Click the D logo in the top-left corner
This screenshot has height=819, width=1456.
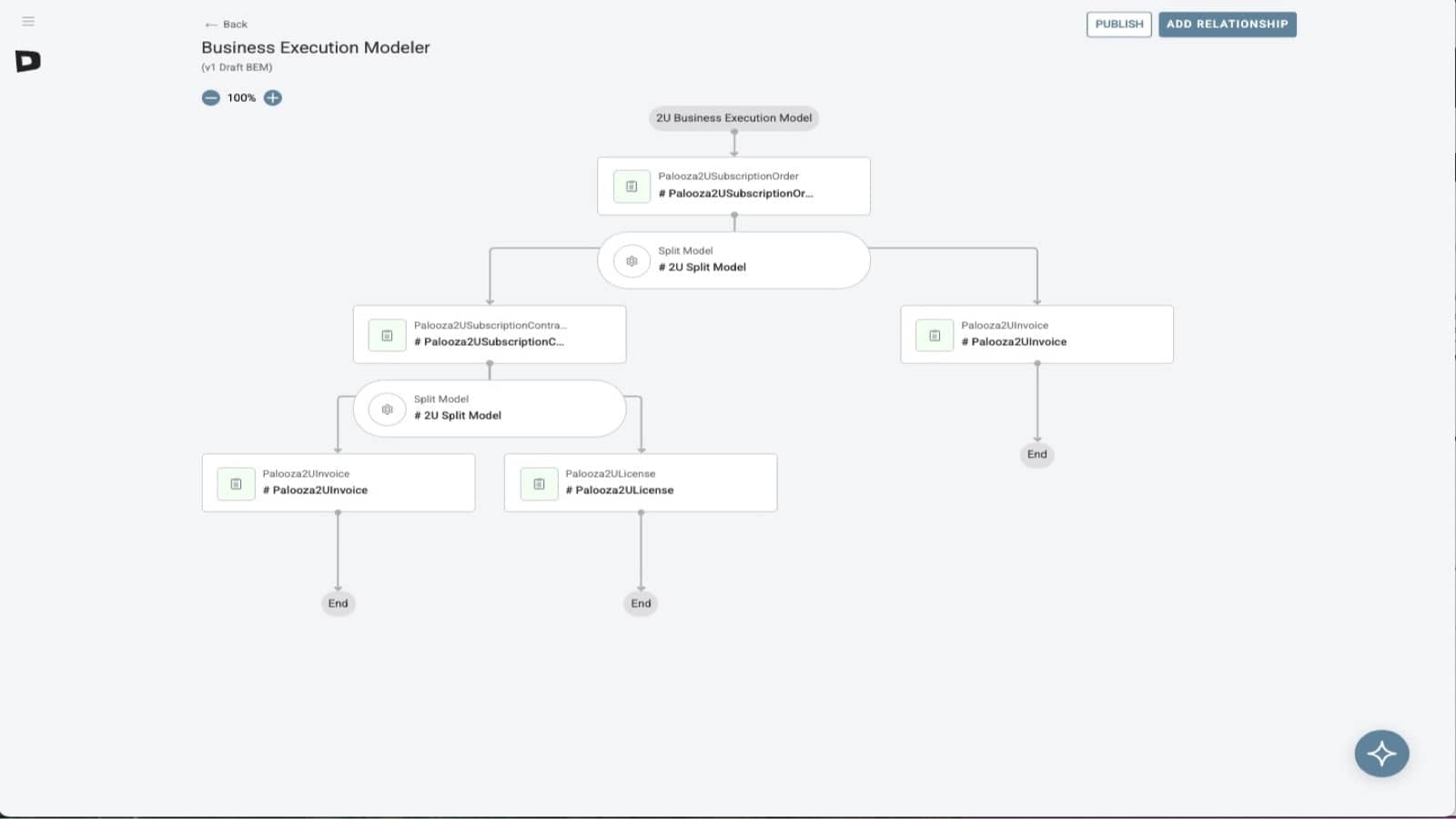27,62
